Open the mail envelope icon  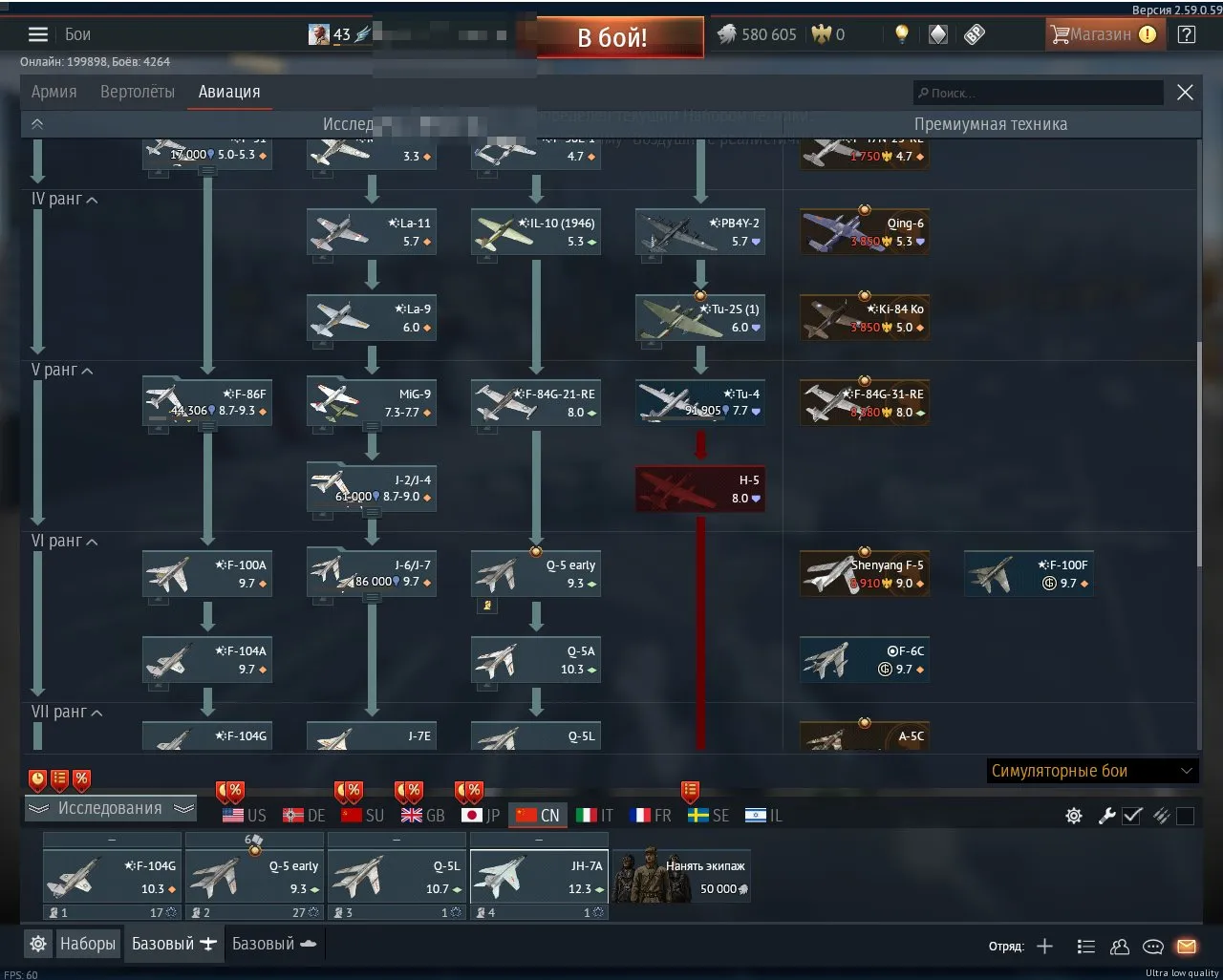[1187, 947]
